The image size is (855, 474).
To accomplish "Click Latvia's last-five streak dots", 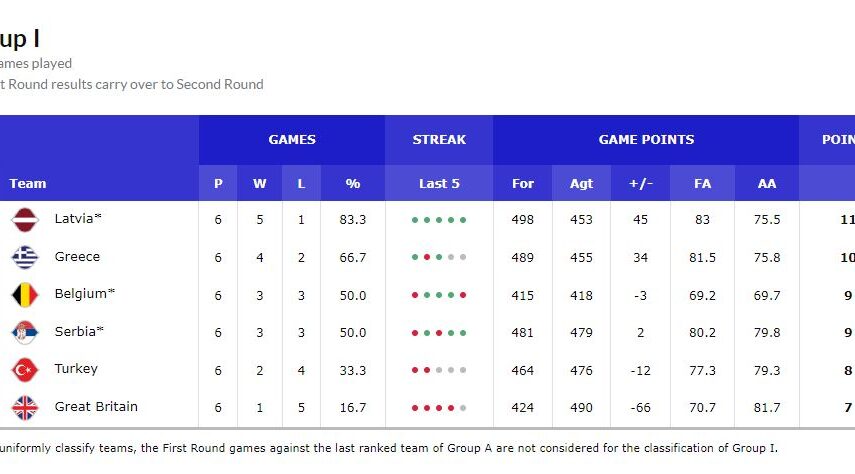I will tap(439, 220).
